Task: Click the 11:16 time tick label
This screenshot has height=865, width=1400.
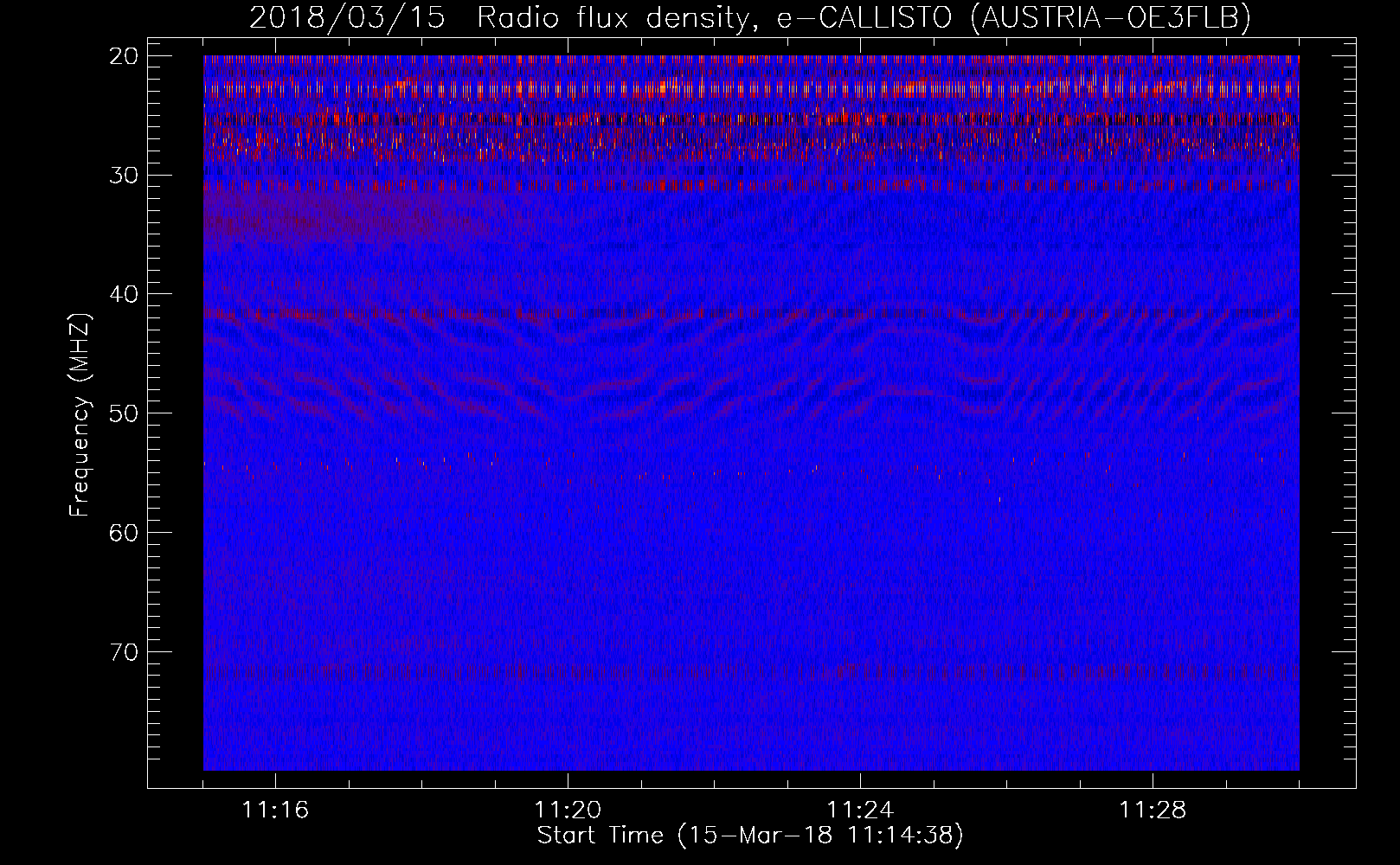Action: pos(275,811)
